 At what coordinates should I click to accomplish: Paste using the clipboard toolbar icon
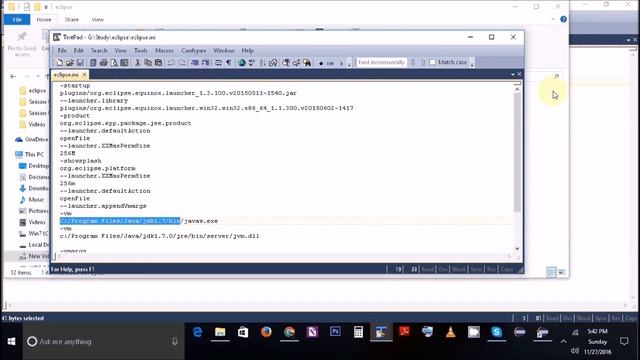[x=158, y=62]
